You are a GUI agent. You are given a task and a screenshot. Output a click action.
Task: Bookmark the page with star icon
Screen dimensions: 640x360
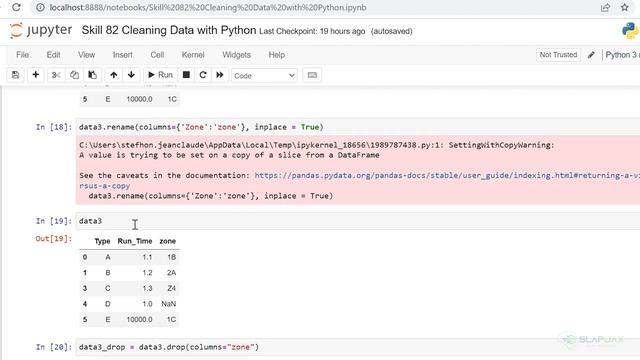pyautogui.click(x=624, y=7)
